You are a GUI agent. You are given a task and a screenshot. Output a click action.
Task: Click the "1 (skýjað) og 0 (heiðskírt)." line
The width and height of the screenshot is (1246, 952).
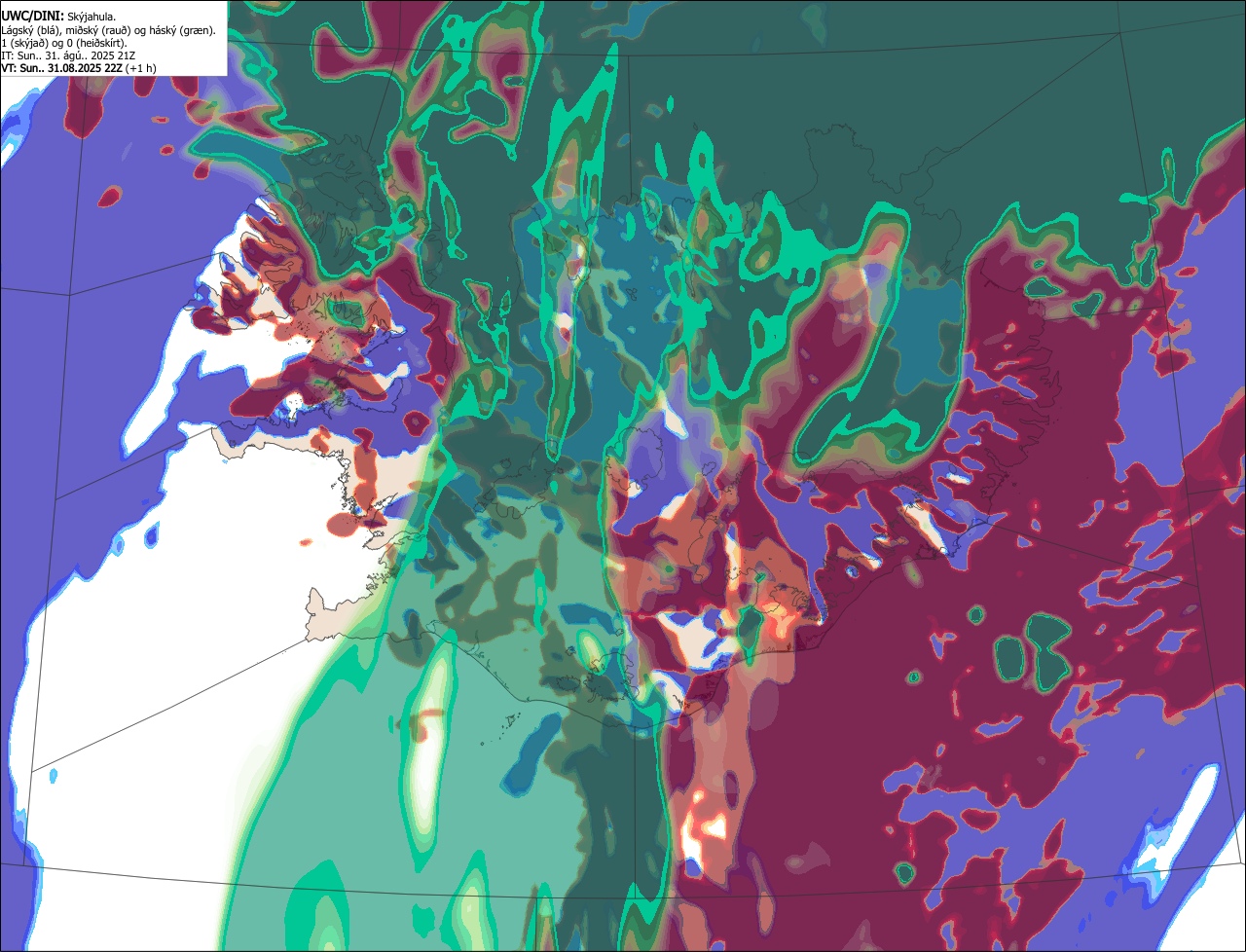(64, 43)
